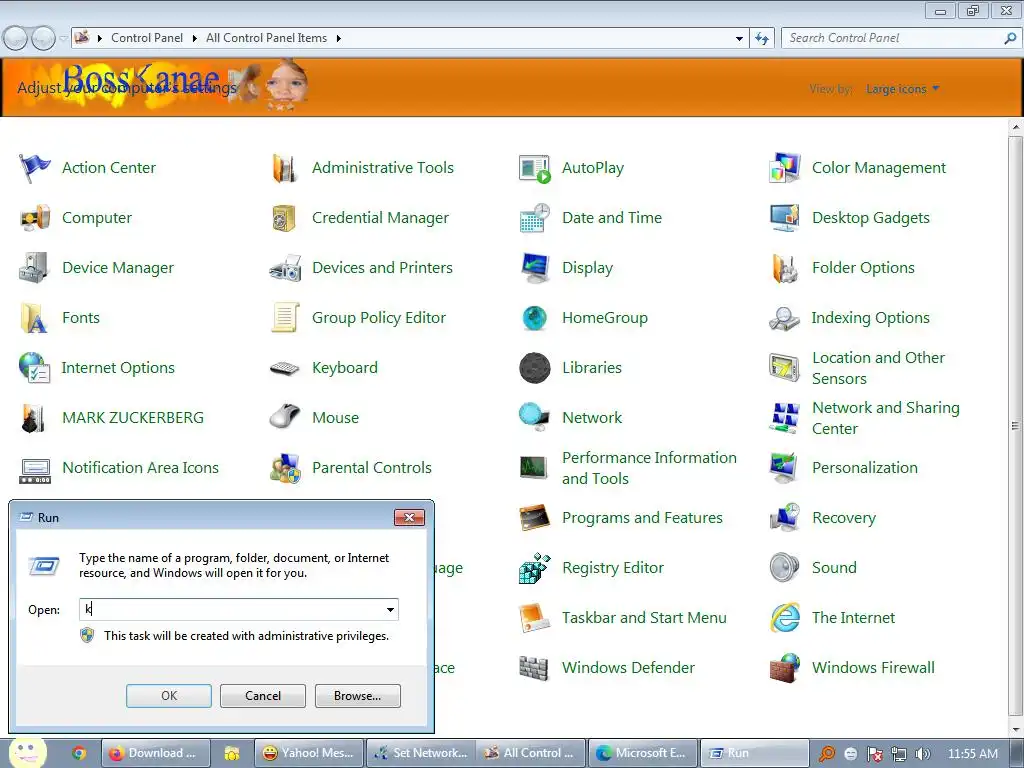The width and height of the screenshot is (1024, 768).
Task: Open the Programs and Features link
Action: click(642, 518)
